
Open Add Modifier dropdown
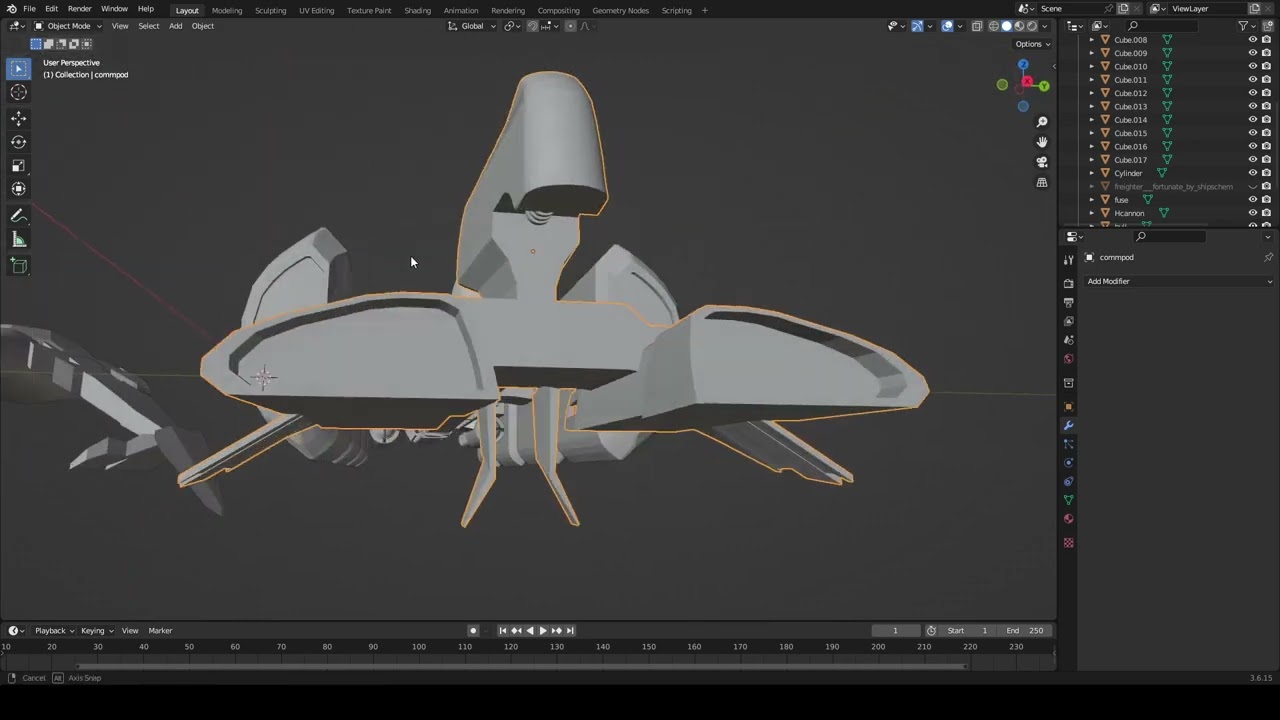[x=1179, y=282]
